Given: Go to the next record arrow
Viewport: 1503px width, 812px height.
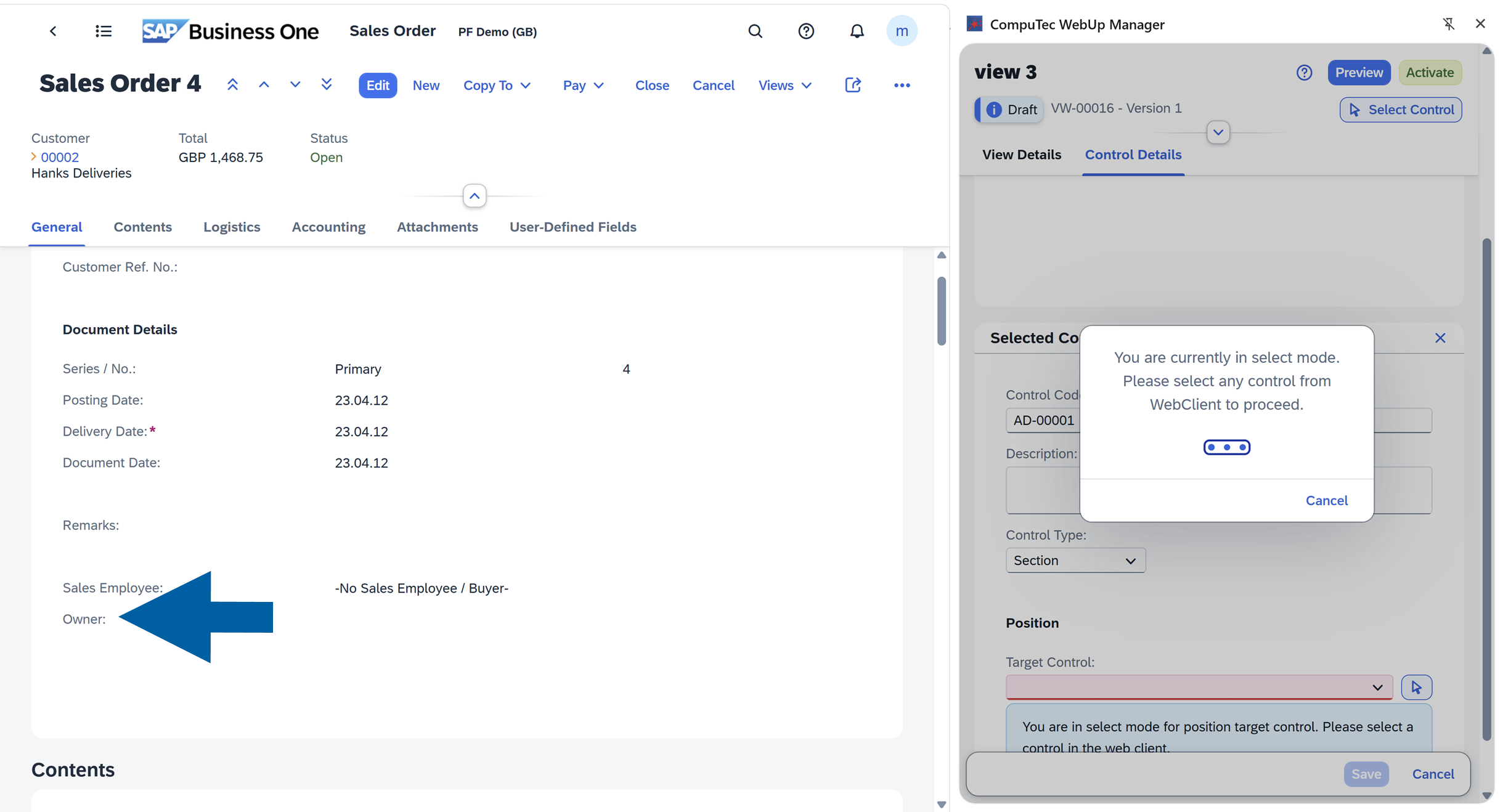Looking at the screenshot, I should (295, 85).
